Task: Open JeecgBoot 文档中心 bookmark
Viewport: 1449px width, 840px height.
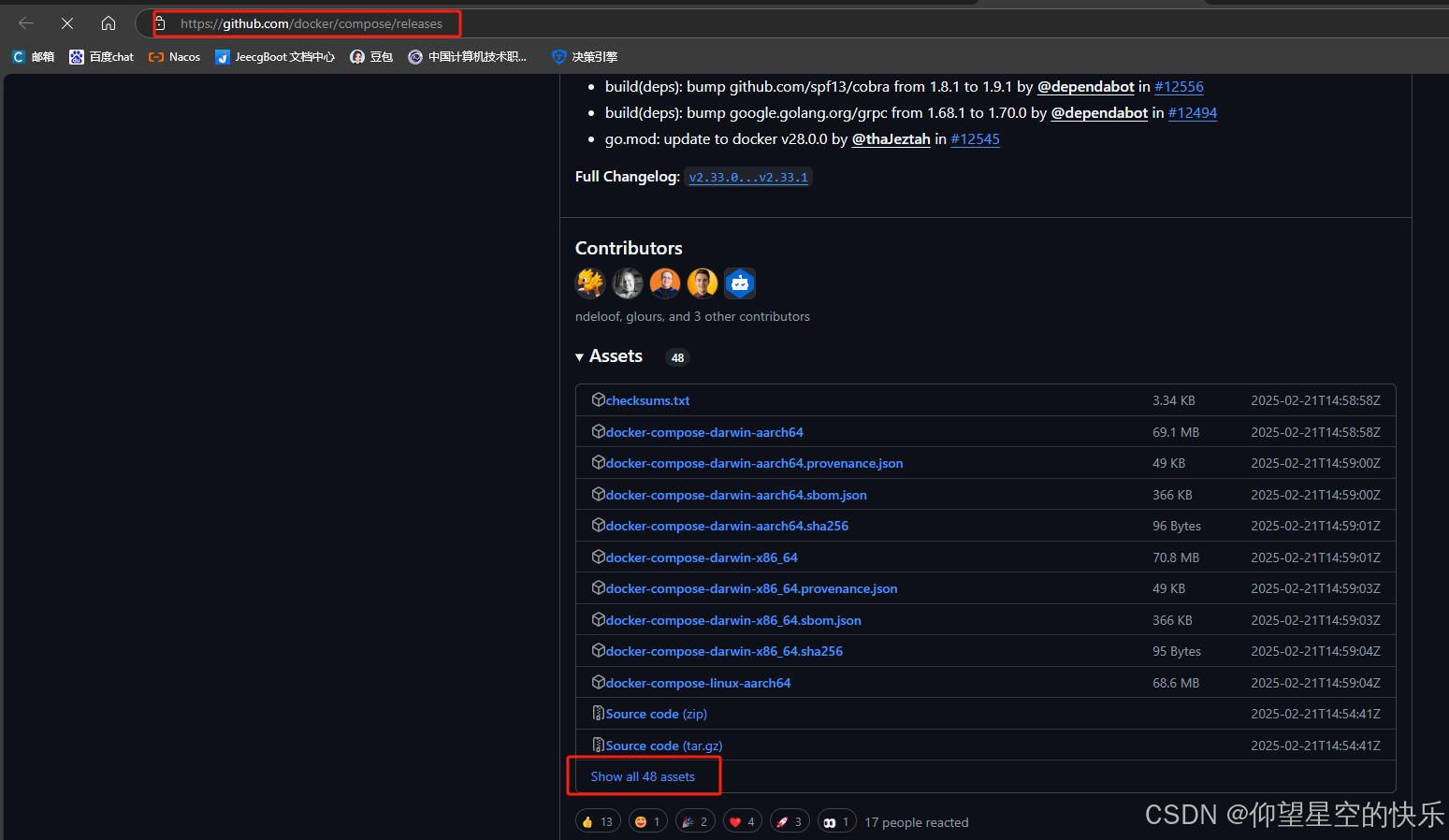Action: 274,57
